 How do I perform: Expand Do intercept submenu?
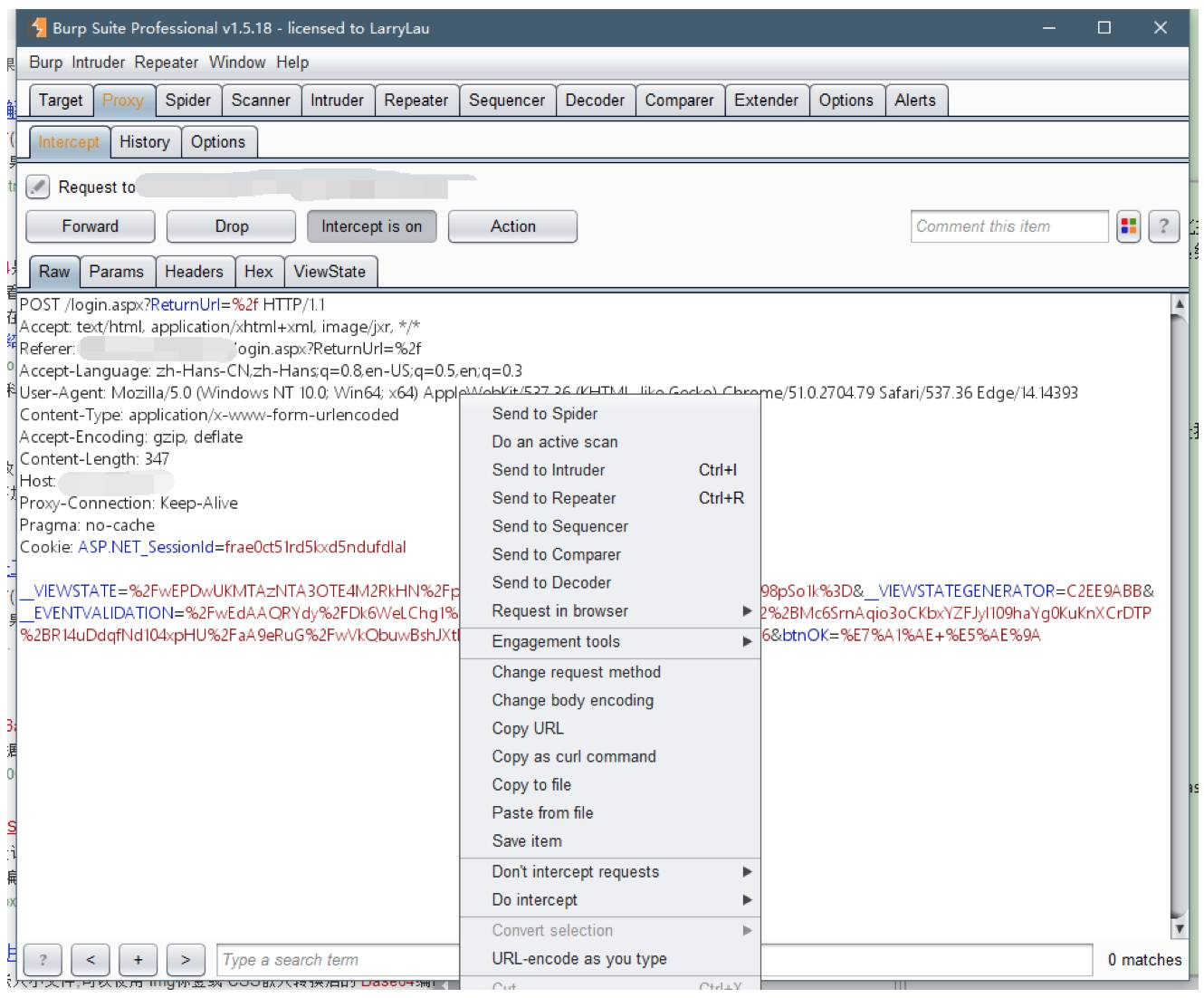(x=610, y=899)
